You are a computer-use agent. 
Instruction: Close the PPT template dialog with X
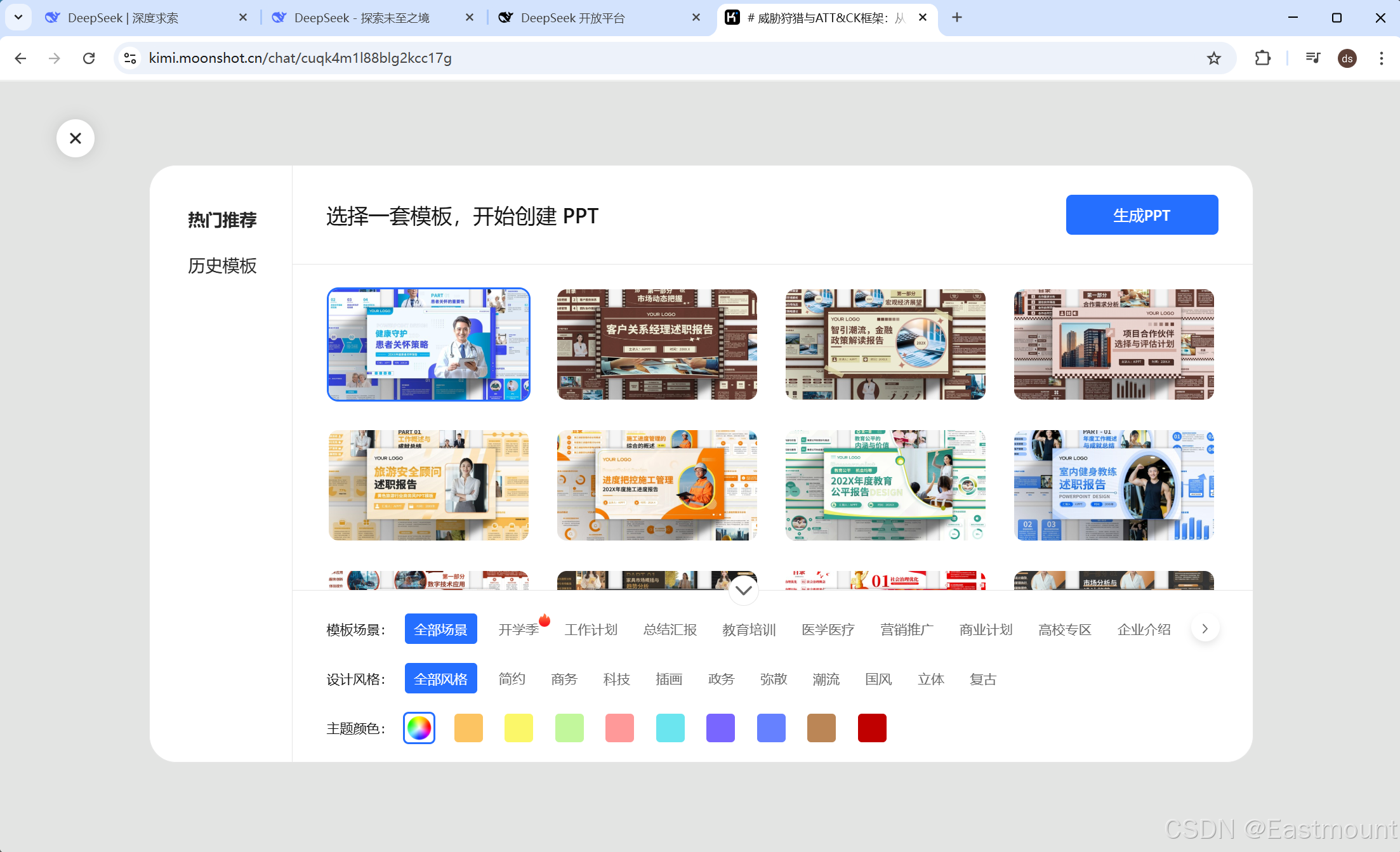pyautogui.click(x=76, y=138)
